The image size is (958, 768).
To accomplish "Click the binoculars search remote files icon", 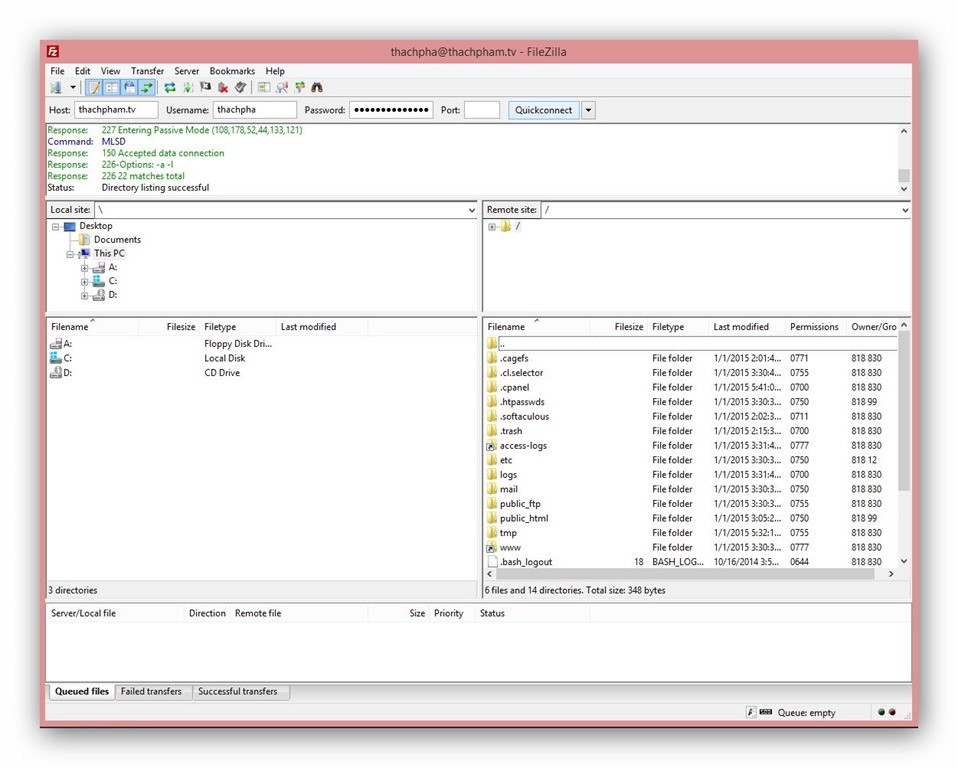I will (x=317, y=88).
